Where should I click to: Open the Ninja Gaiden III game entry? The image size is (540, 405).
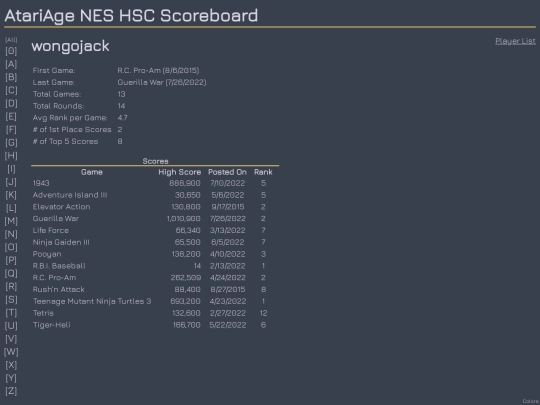61,242
